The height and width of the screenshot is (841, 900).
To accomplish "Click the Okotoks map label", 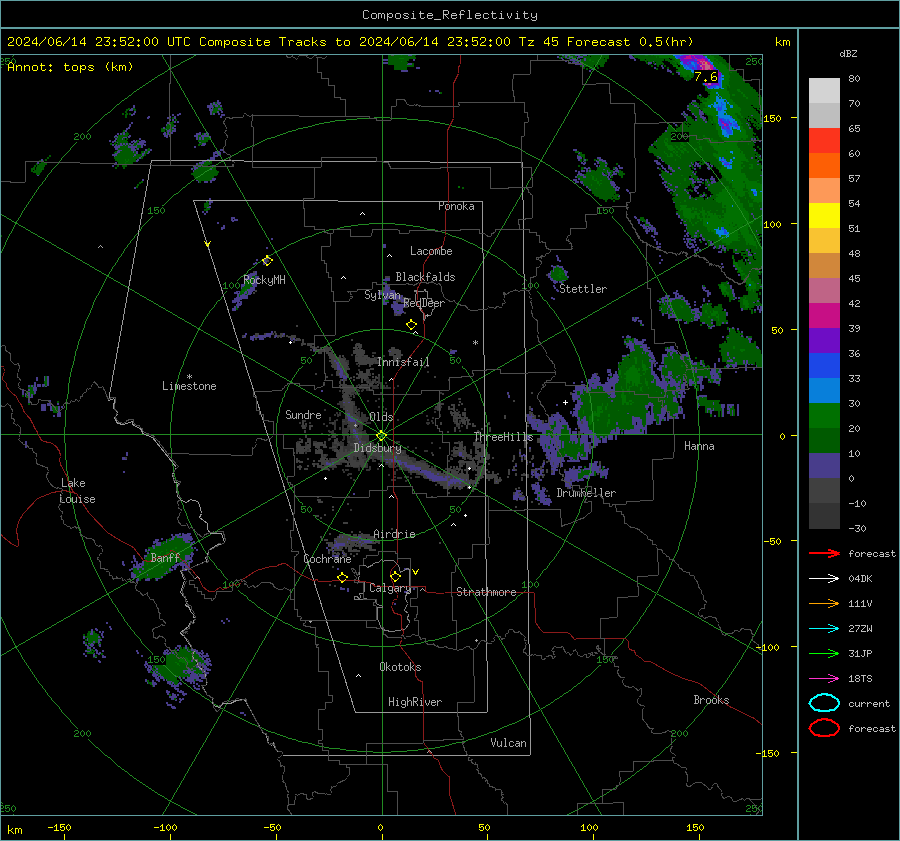I will click(x=400, y=667).
